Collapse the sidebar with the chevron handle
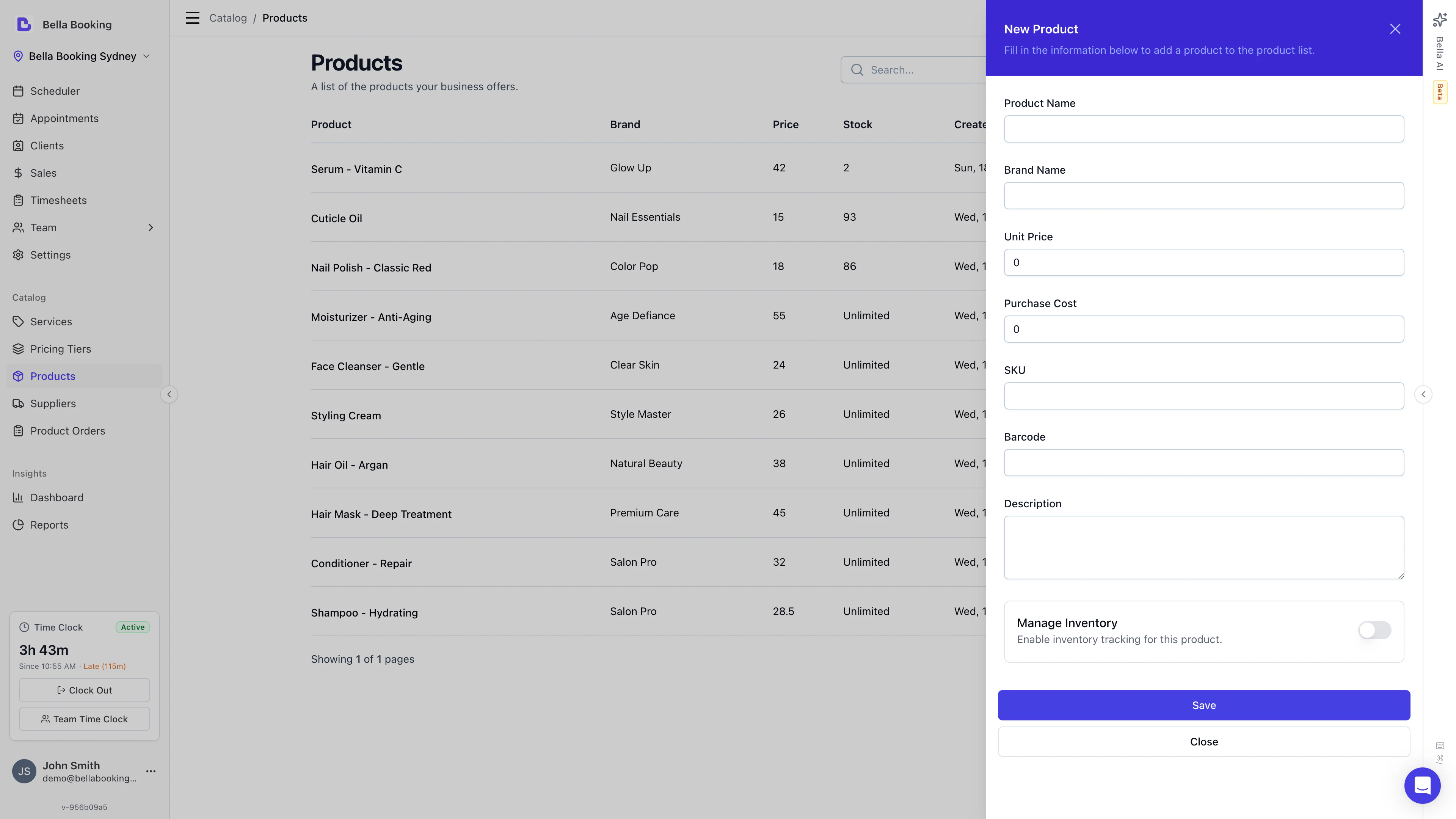Image resolution: width=1456 pixels, height=819 pixels. [x=169, y=394]
